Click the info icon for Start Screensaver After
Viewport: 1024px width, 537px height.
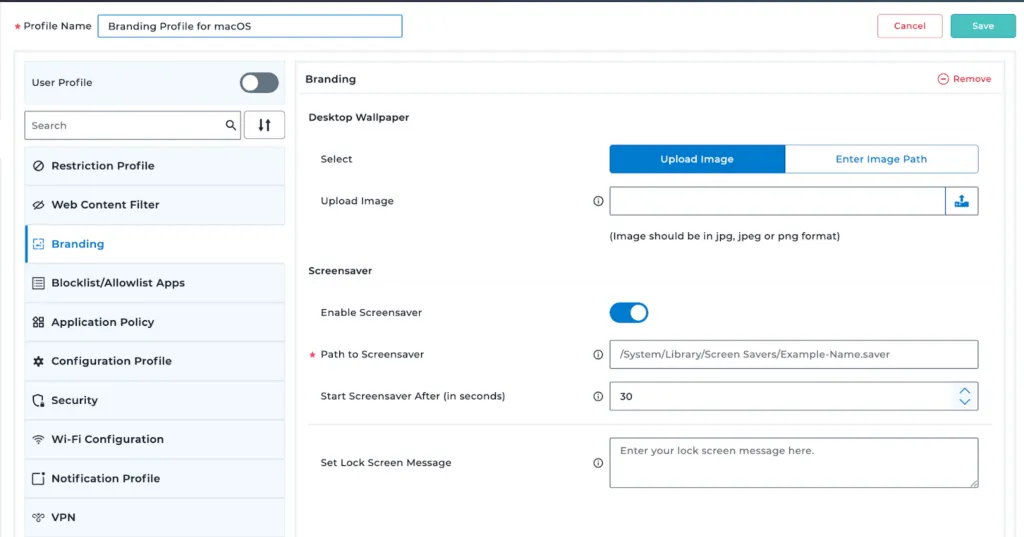(598, 397)
